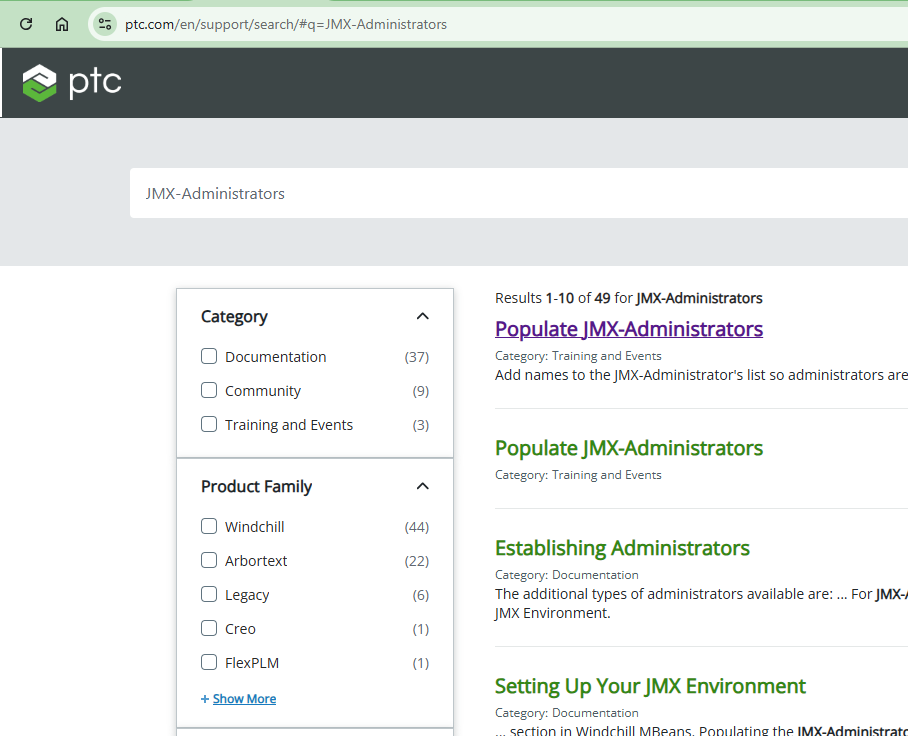
Task: Select the Windchill product family checkbox
Action: [209, 526]
